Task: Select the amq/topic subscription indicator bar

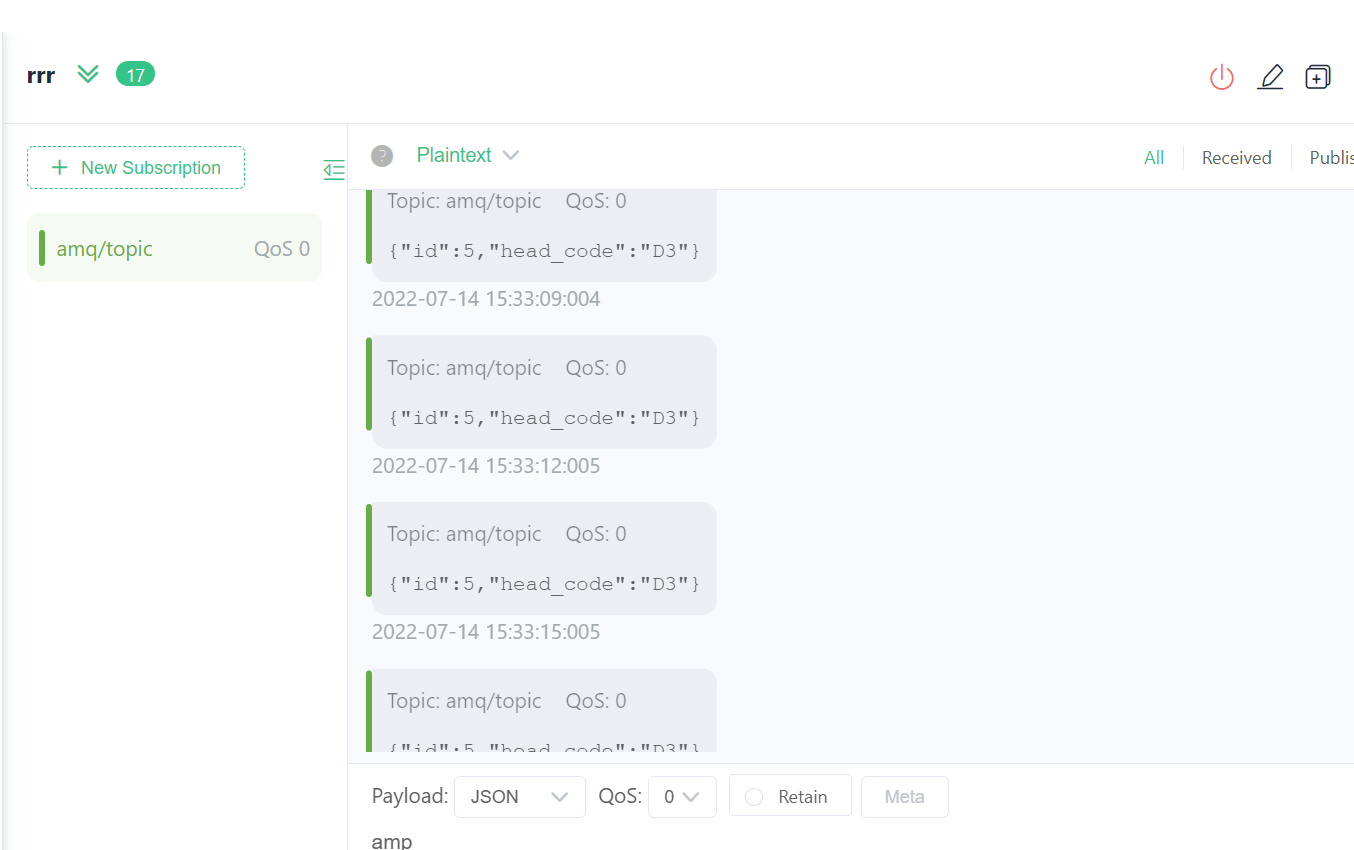Action: coord(41,247)
